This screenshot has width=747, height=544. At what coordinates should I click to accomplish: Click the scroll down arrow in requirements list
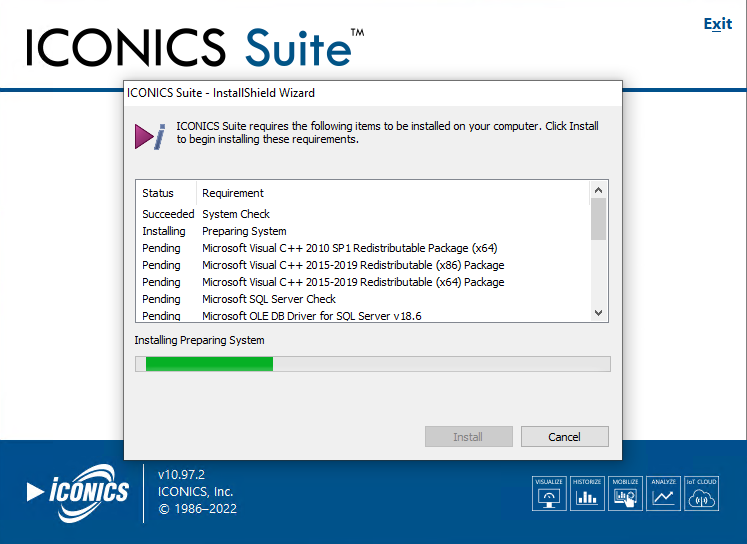click(x=598, y=313)
